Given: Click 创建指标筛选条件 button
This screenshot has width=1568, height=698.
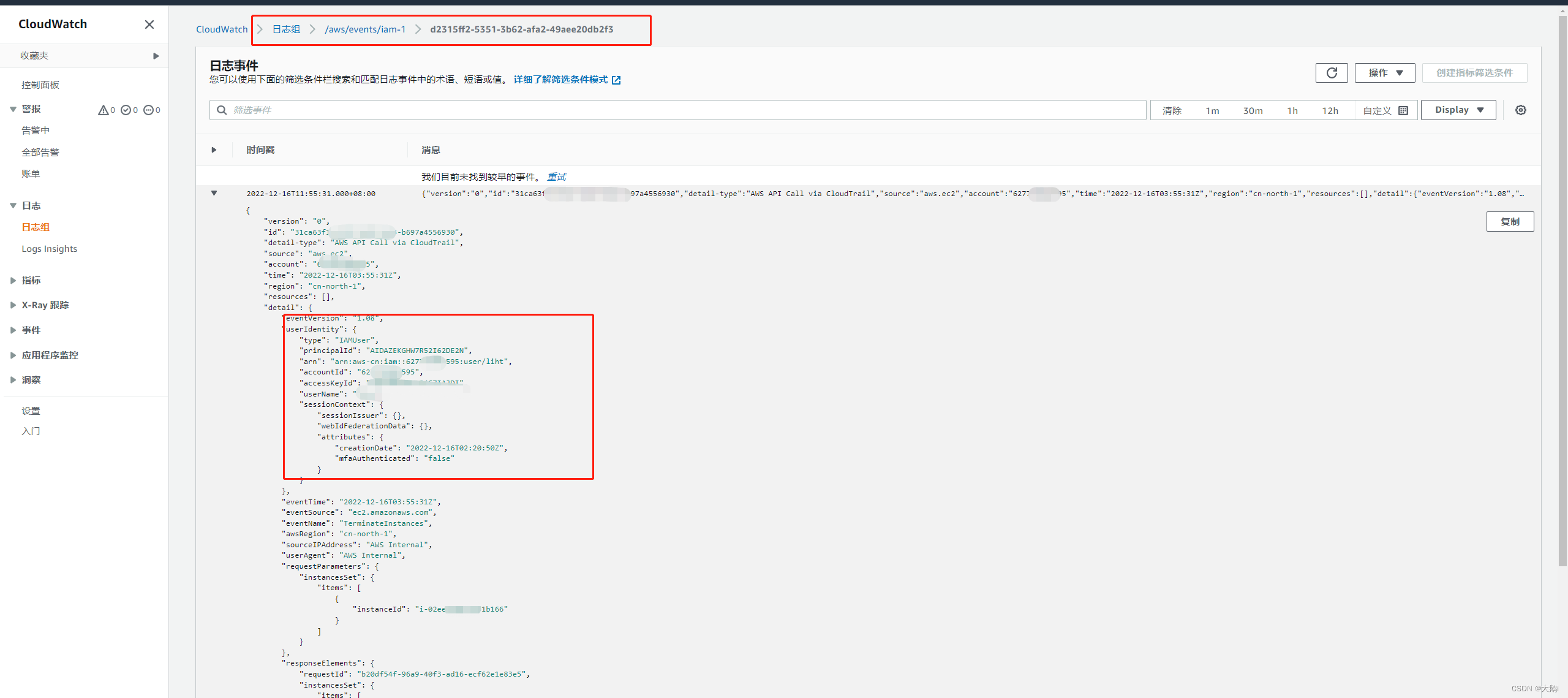Looking at the screenshot, I should pyautogui.click(x=1474, y=73).
